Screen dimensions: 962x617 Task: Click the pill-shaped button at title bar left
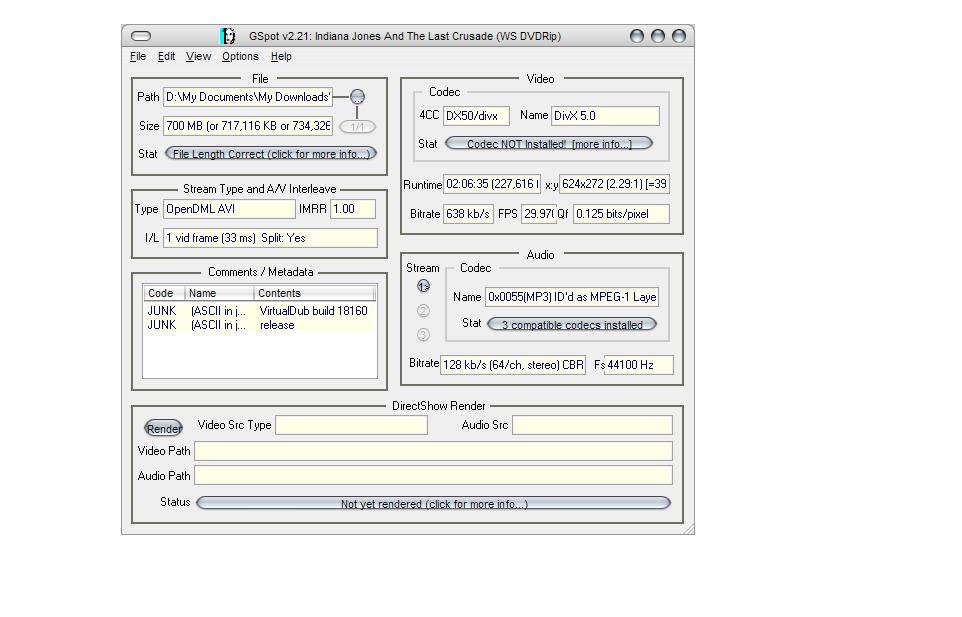click(x=141, y=36)
